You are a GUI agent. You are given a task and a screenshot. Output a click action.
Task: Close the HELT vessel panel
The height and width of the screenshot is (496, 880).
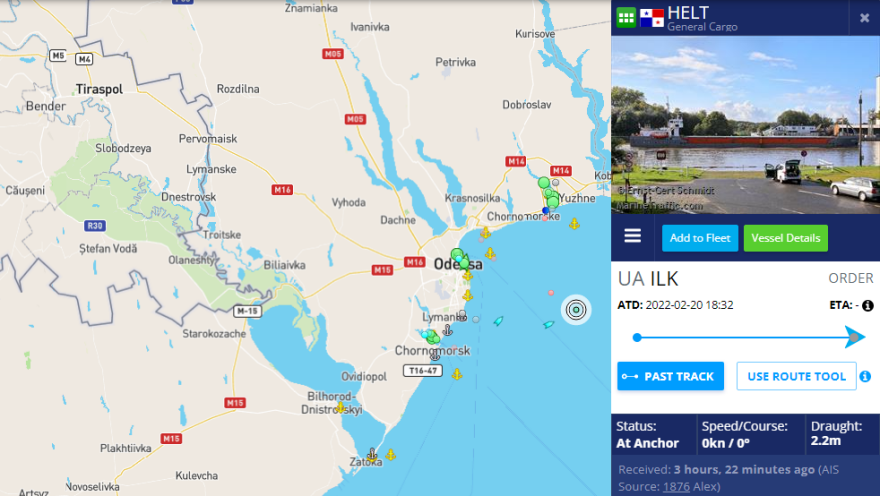coord(865,18)
